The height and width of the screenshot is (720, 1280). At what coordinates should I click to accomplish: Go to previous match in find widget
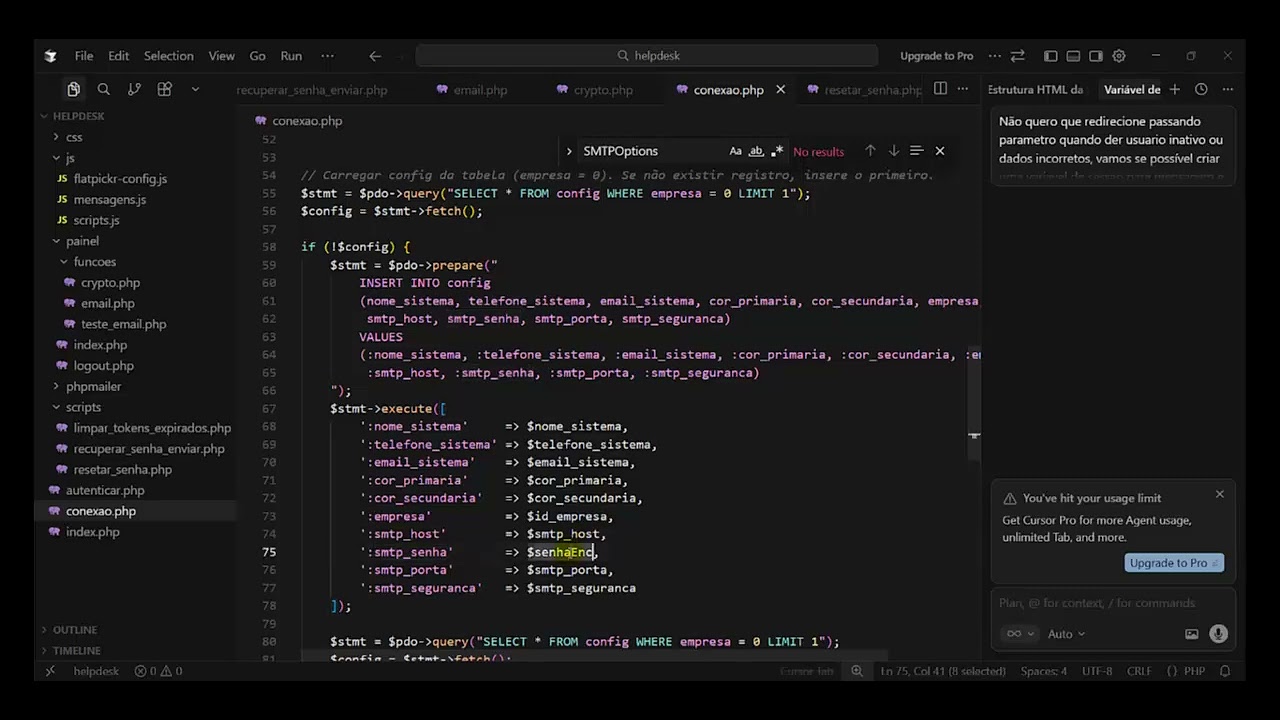coord(870,151)
